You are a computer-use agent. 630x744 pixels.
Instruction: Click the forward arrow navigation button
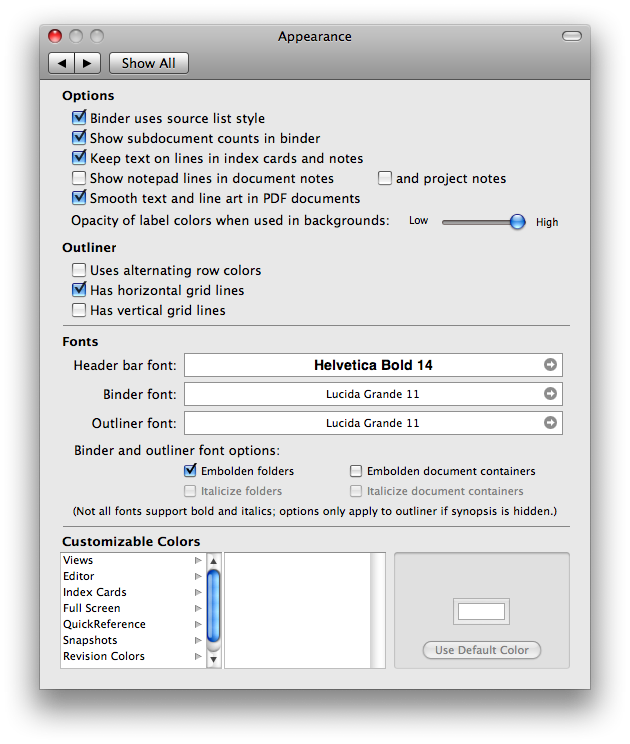87,63
